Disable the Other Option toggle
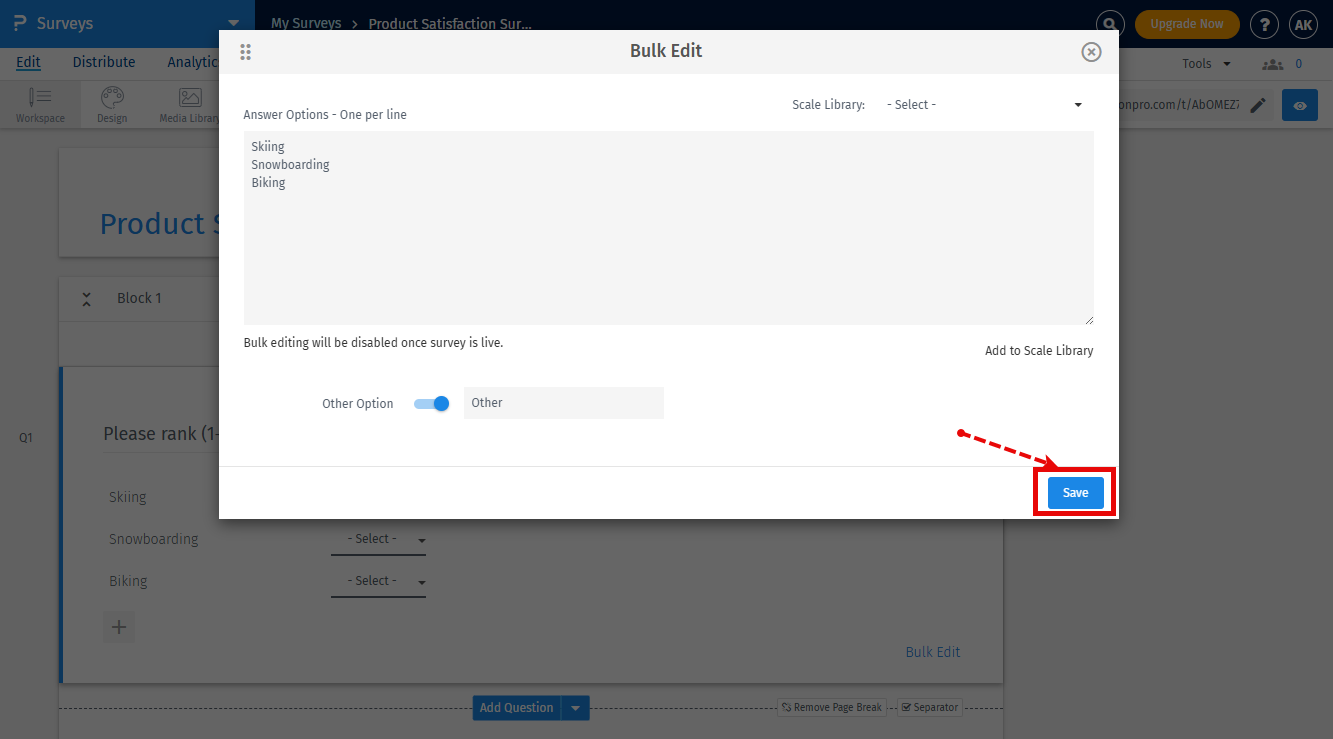Image resolution: width=1333 pixels, height=739 pixels. pos(430,403)
